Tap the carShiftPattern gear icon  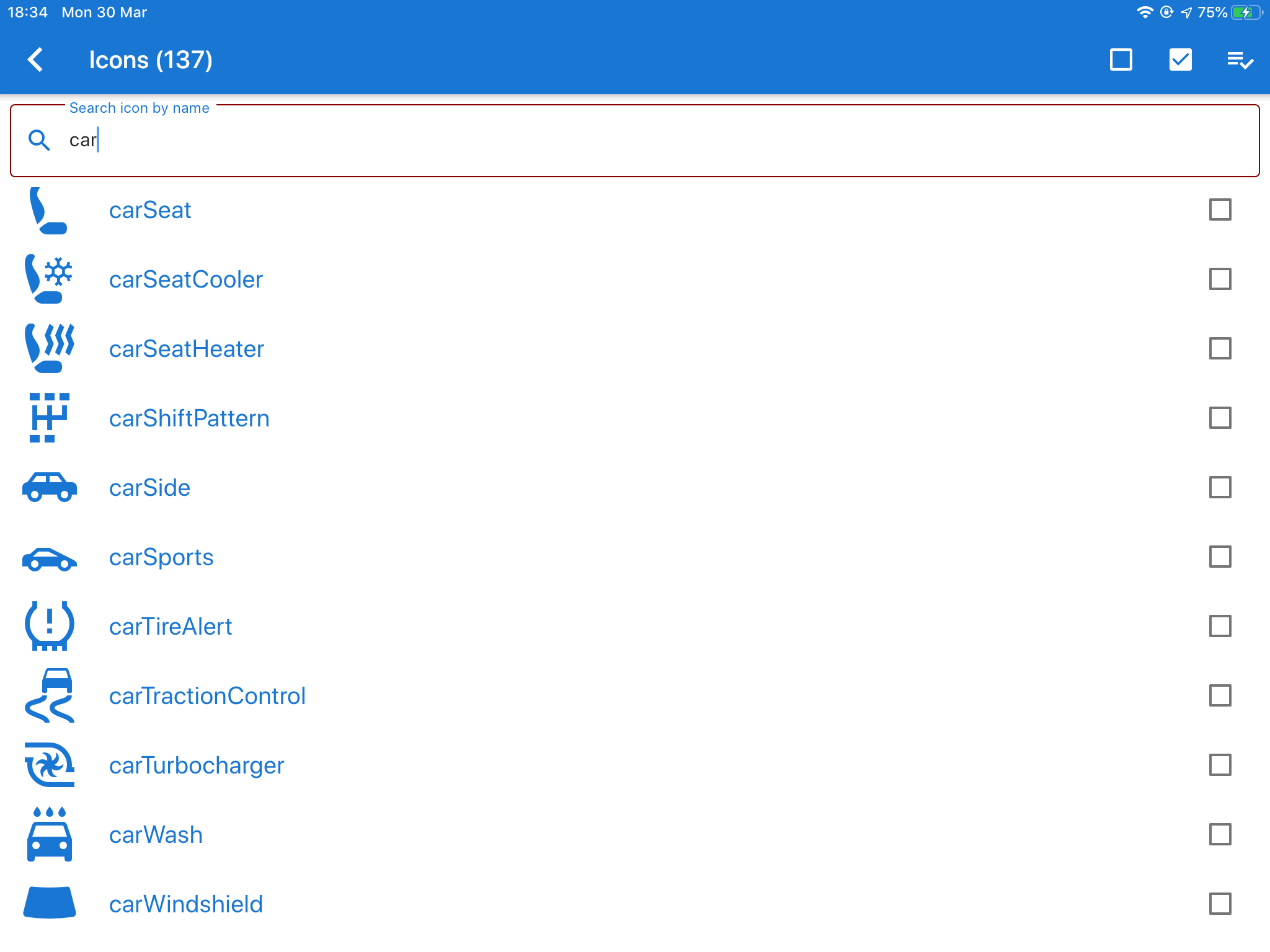coord(49,418)
